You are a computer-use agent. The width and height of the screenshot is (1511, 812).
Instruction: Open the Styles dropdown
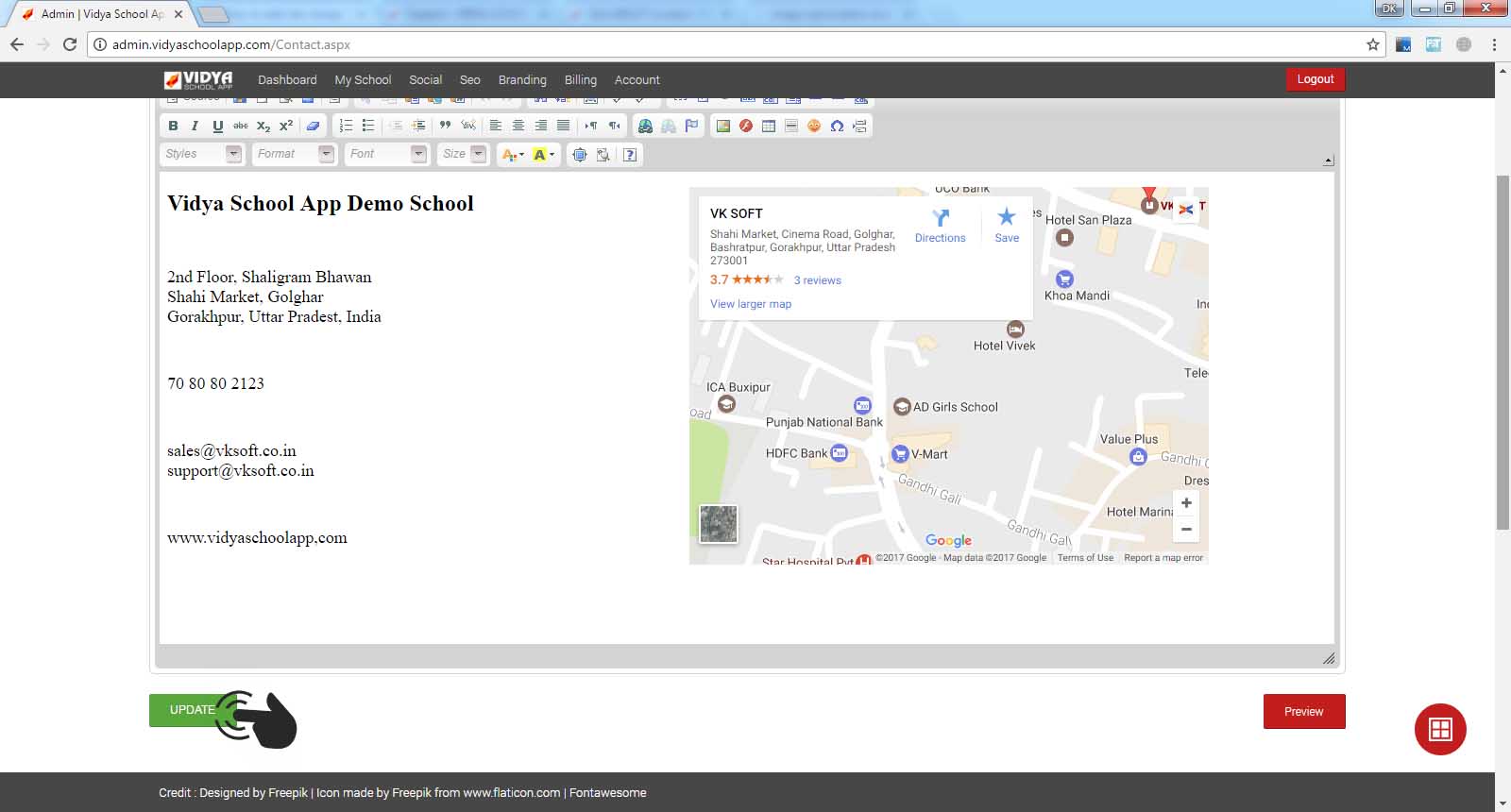pyautogui.click(x=202, y=154)
